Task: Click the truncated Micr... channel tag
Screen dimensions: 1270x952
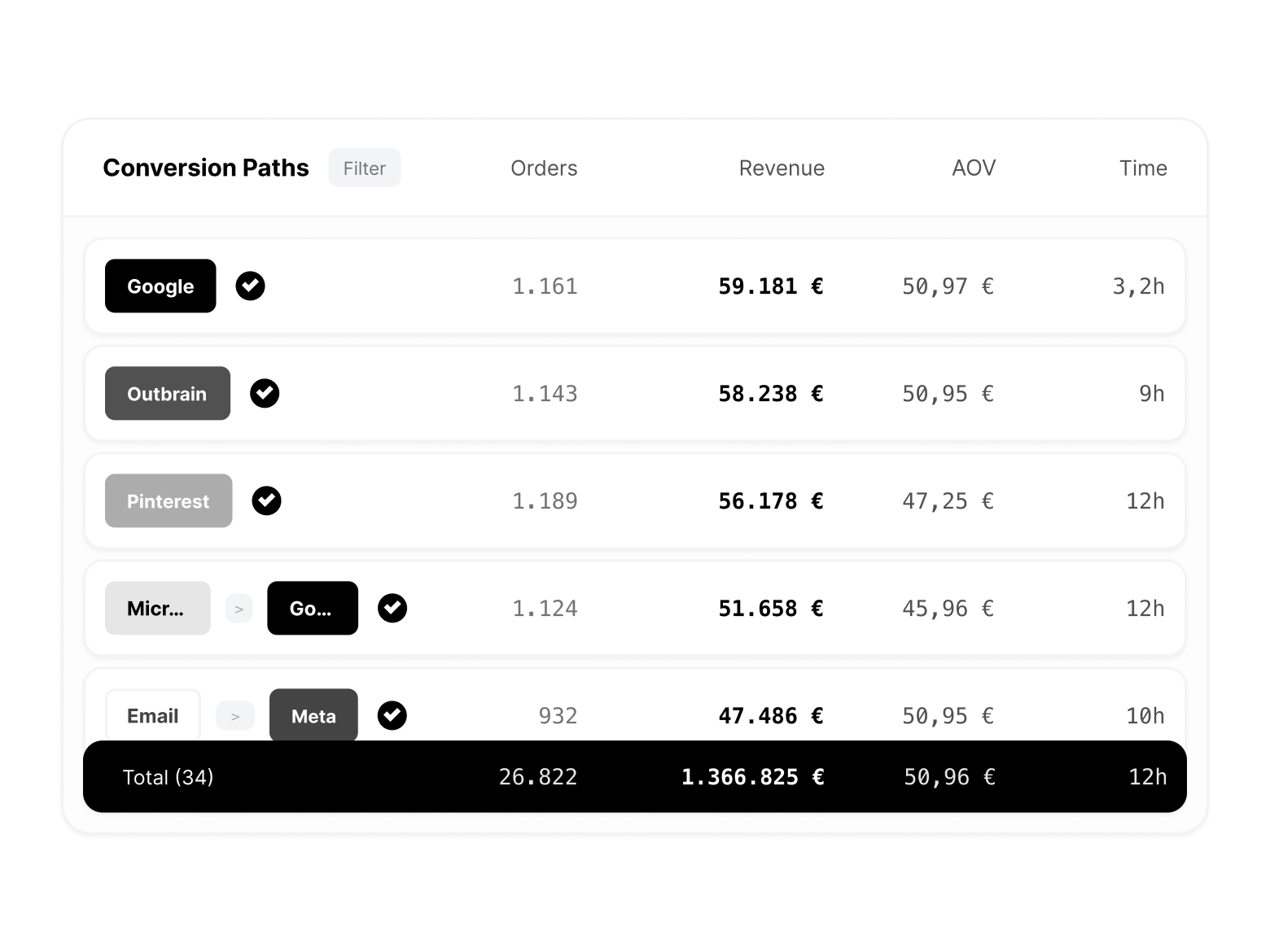Action: click(157, 608)
